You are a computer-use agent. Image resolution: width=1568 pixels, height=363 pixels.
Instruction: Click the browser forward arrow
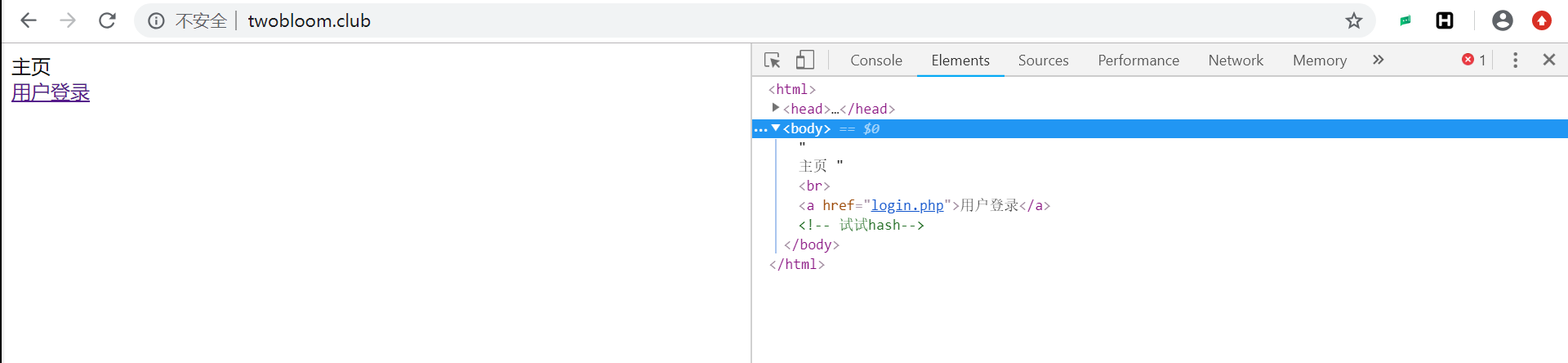coord(68,20)
